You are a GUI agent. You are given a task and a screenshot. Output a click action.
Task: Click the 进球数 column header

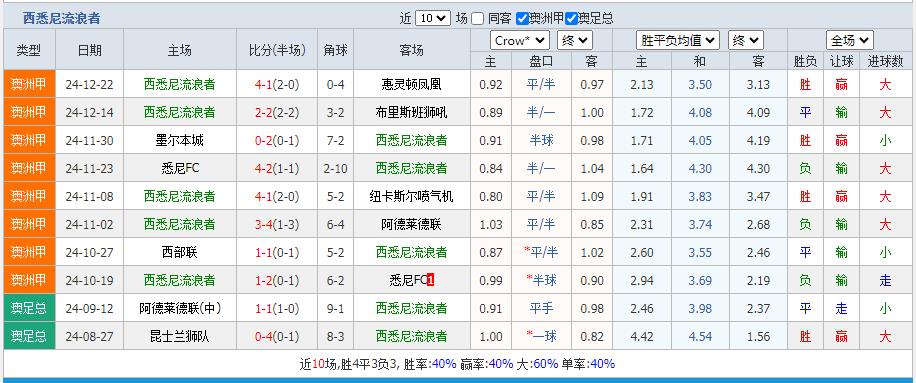pos(885,61)
